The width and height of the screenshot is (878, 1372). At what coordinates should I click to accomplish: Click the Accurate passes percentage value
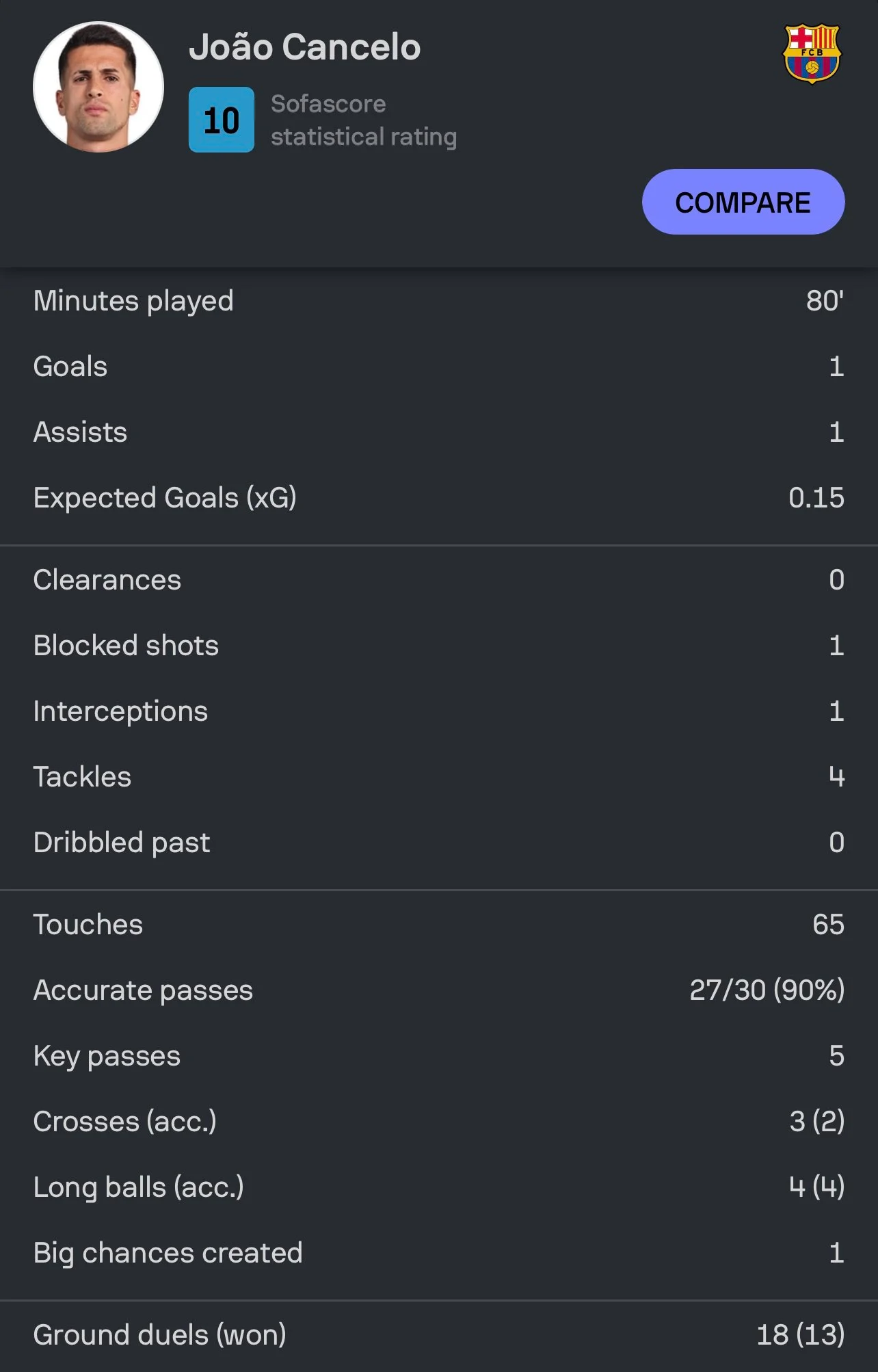click(x=767, y=990)
